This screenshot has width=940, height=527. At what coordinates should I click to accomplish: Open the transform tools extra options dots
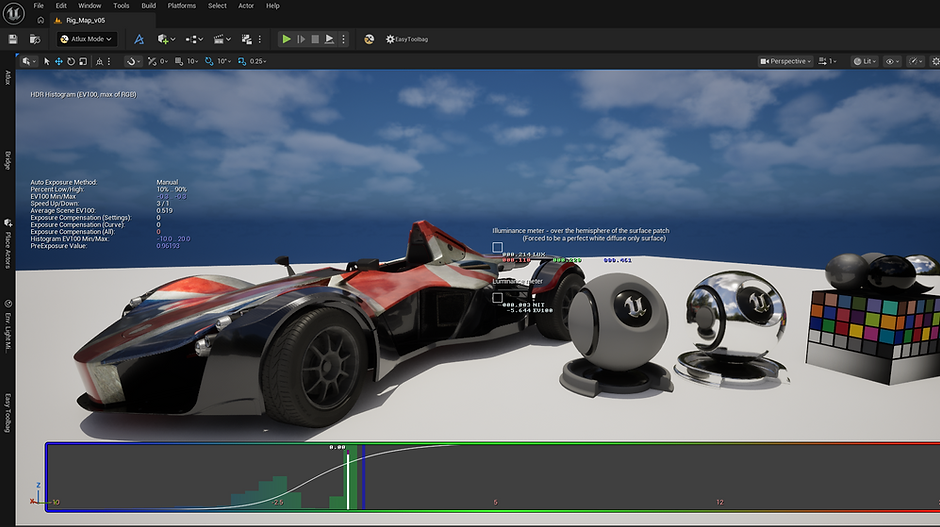tap(109, 61)
